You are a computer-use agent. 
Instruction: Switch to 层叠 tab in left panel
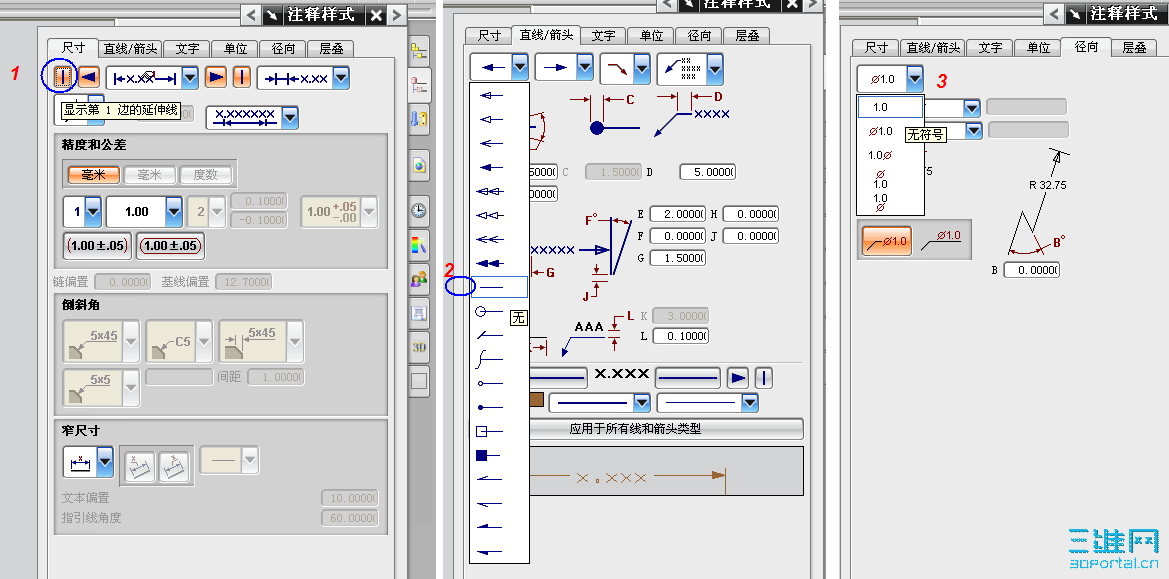[x=331, y=48]
